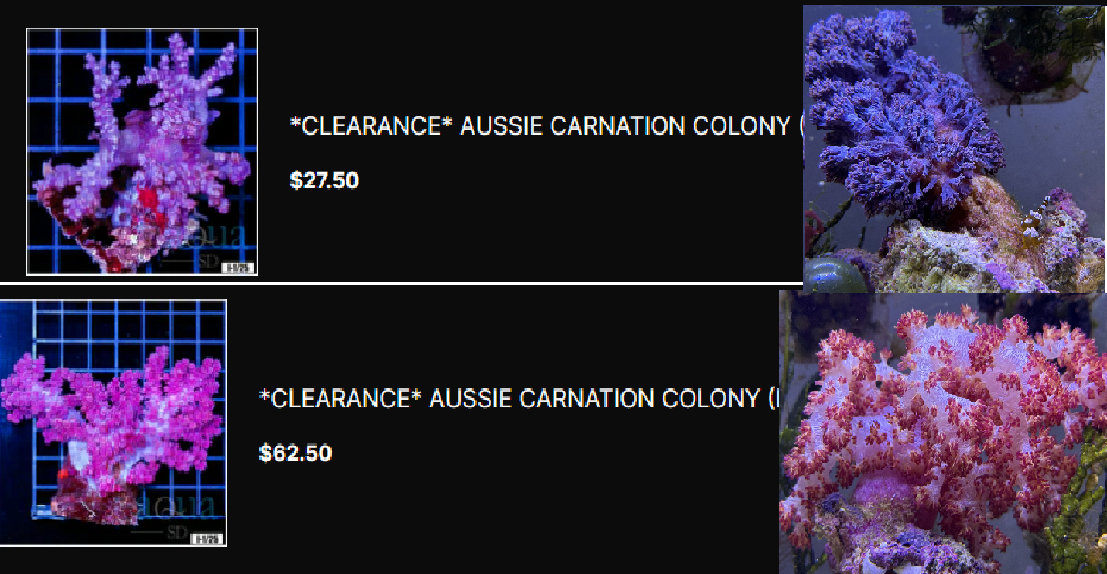Click the $62.50 price label
Viewport: 1107px width, 574px height.
click(295, 453)
